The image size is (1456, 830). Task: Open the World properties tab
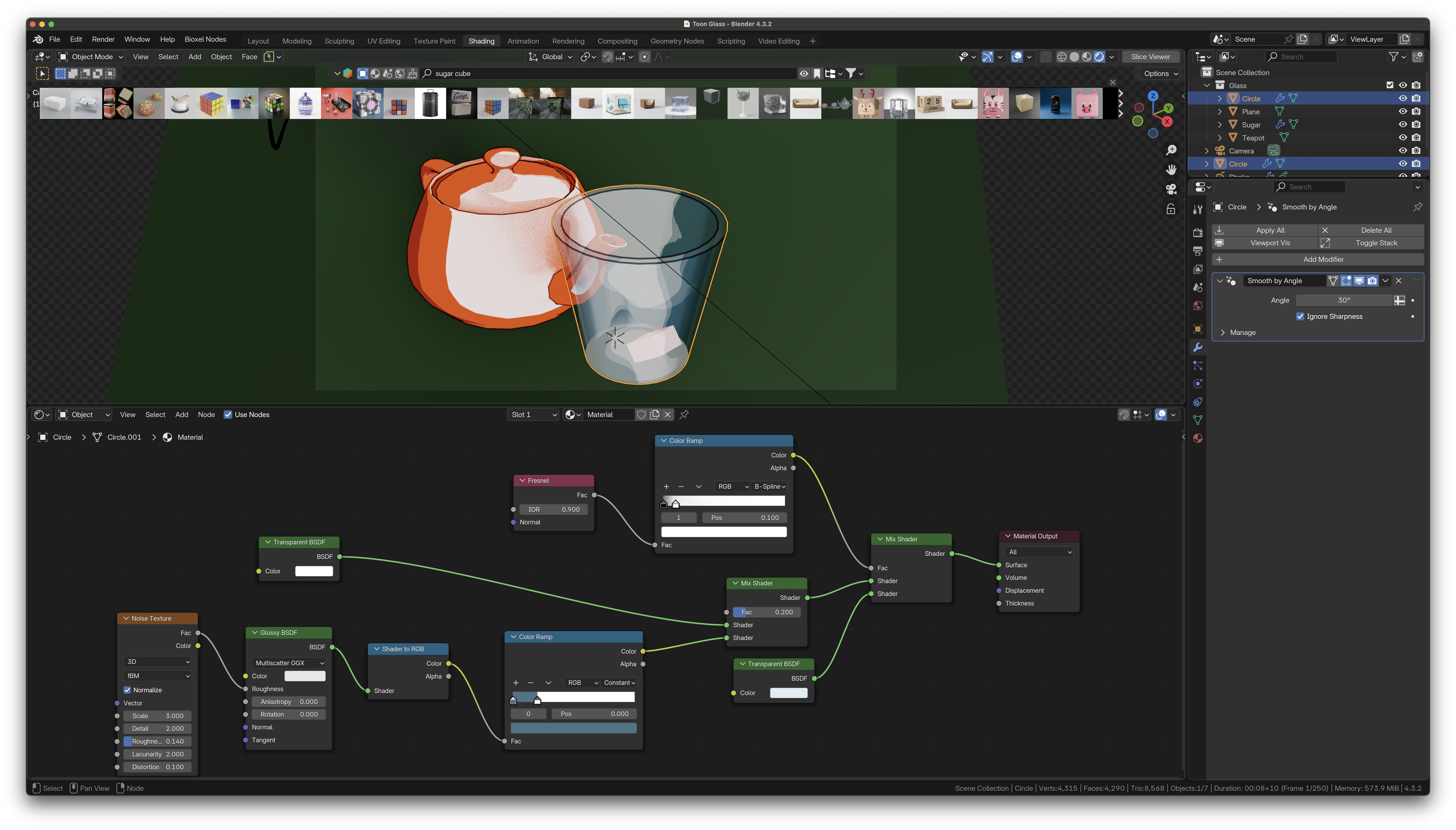tap(1198, 306)
